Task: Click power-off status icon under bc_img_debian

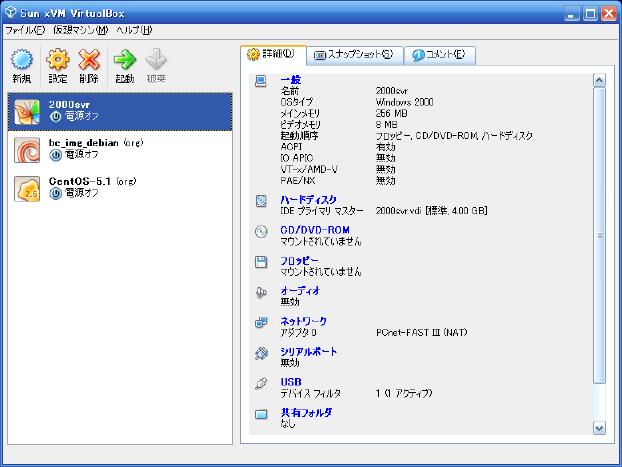Action: point(56,155)
